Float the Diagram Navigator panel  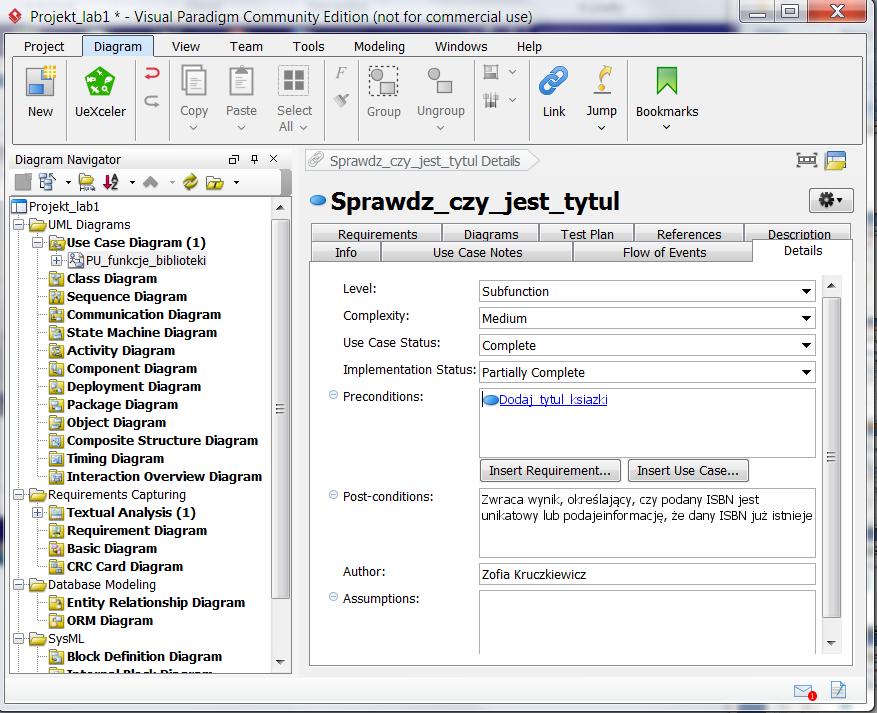click(x=234, y=159)
